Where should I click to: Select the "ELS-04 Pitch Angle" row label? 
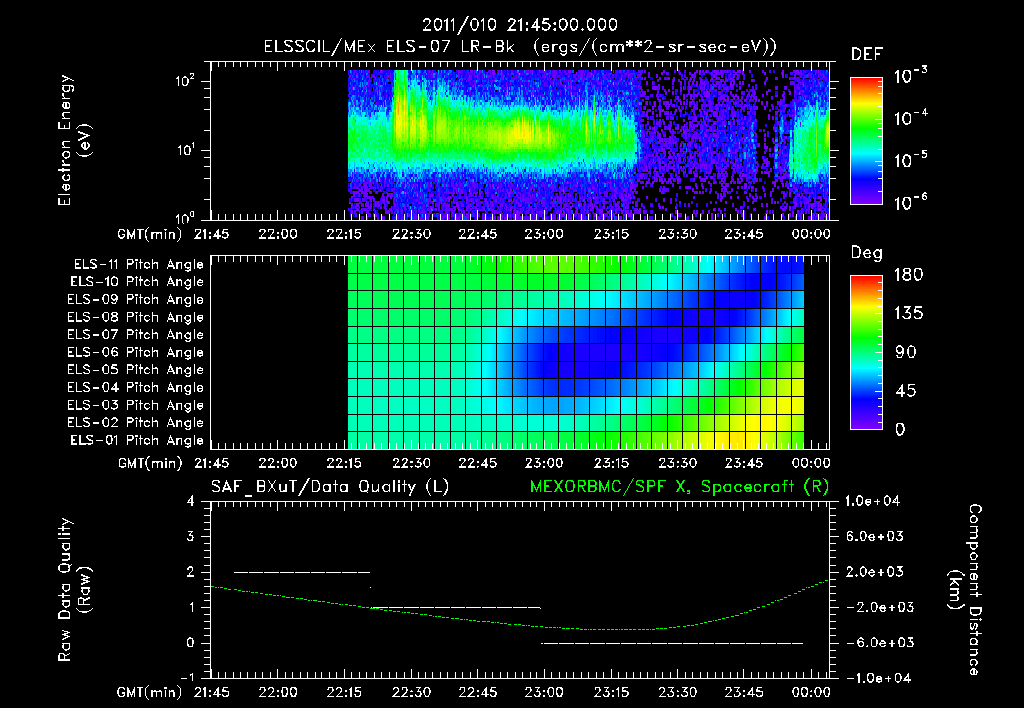[136, 388]
